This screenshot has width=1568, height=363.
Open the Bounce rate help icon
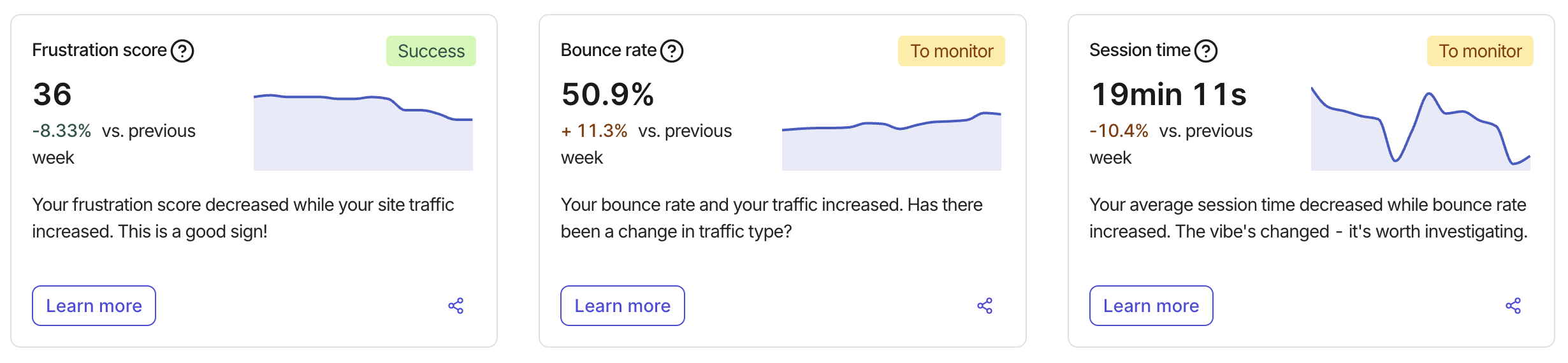pyautogui.click(x=672, y=51)
